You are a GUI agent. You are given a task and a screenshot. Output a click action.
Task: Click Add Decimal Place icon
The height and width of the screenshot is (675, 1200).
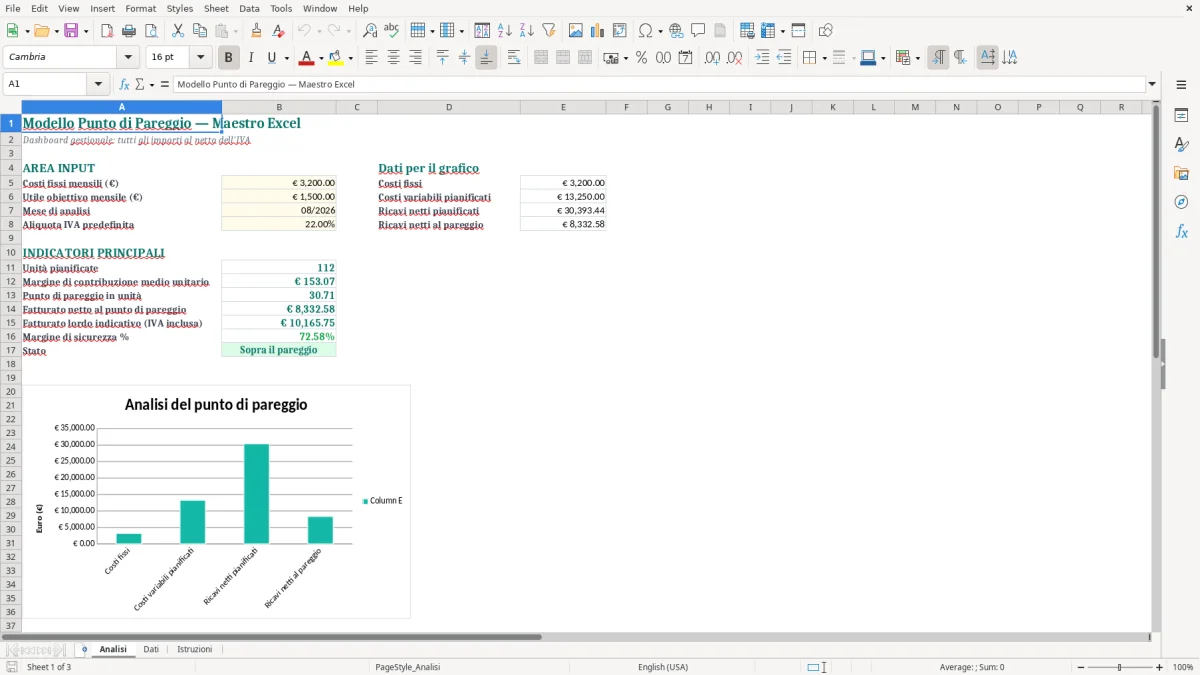click(712, 58)
